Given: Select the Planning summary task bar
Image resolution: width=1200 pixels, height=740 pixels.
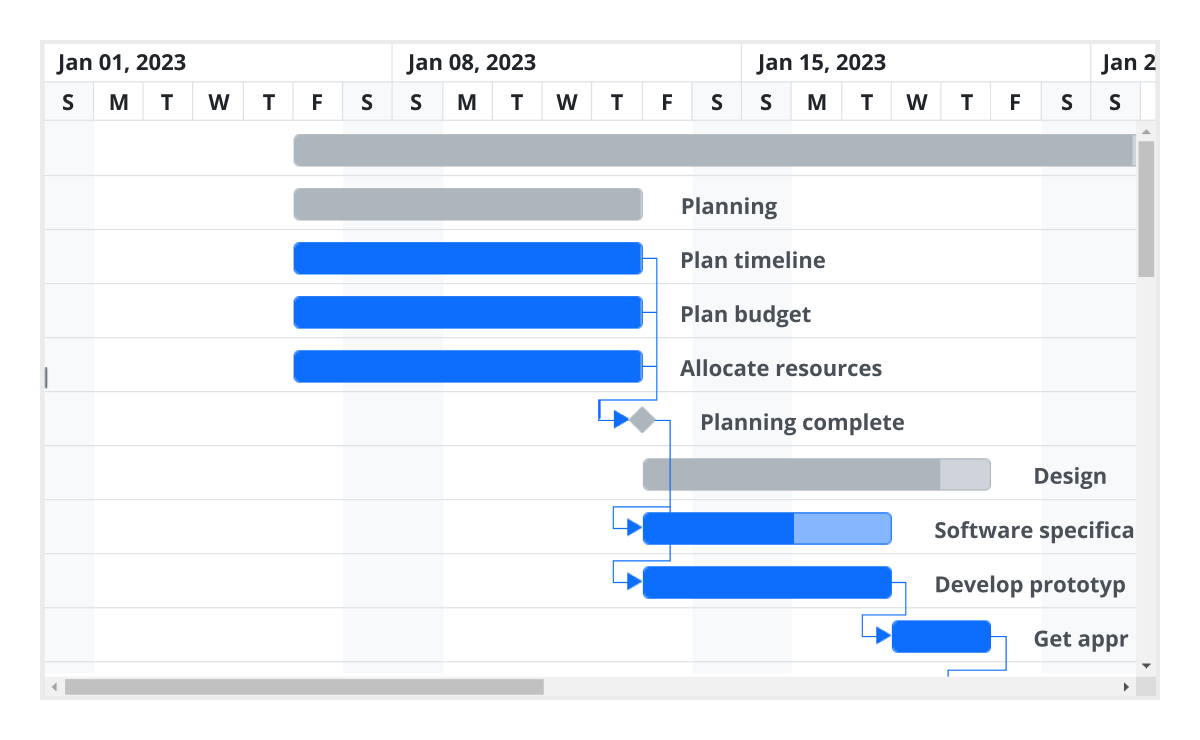Looking at the screenshot, I should (x=467, y=204).
